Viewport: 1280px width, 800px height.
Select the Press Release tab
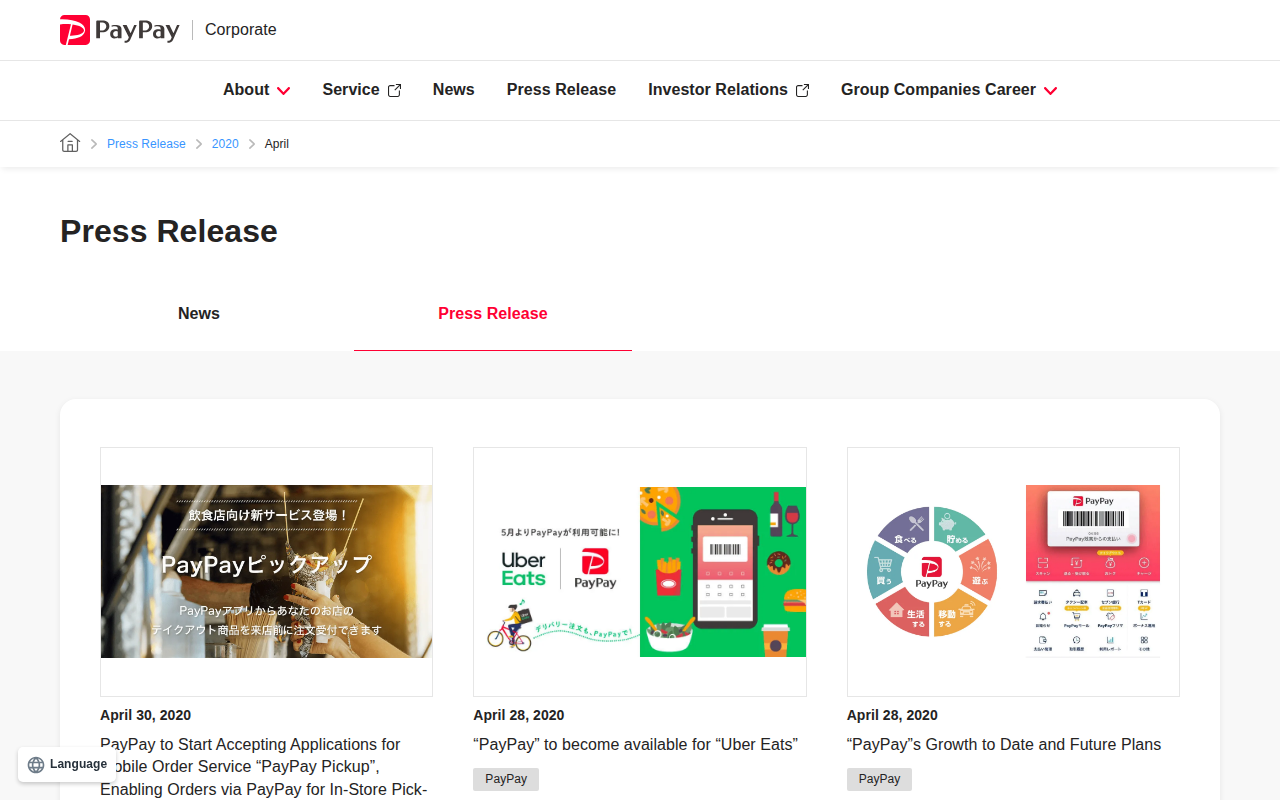tap(493, 314)
